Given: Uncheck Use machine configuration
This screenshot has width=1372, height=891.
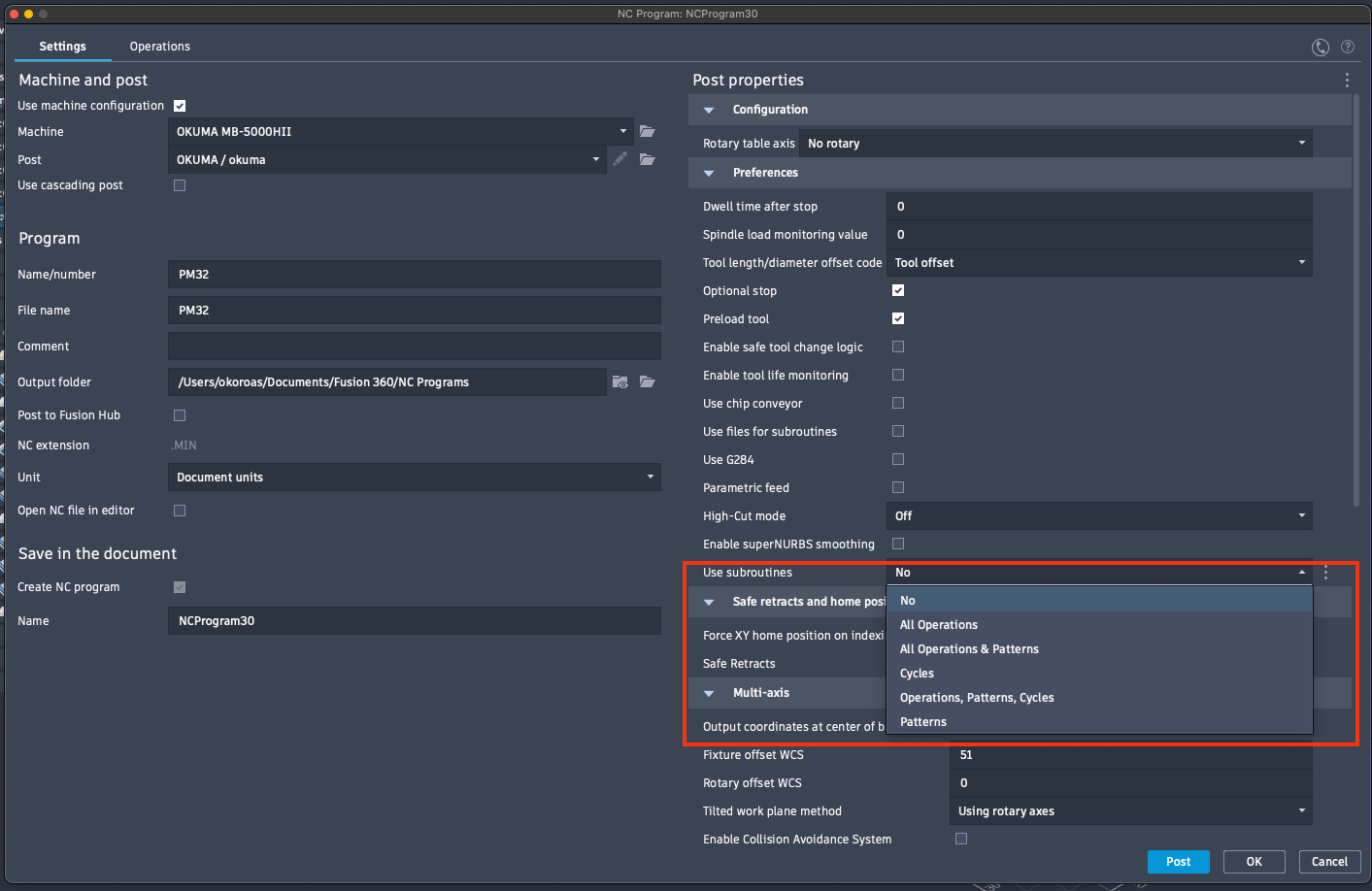Looking at the screenshot, I should click(x=179, y=105).
